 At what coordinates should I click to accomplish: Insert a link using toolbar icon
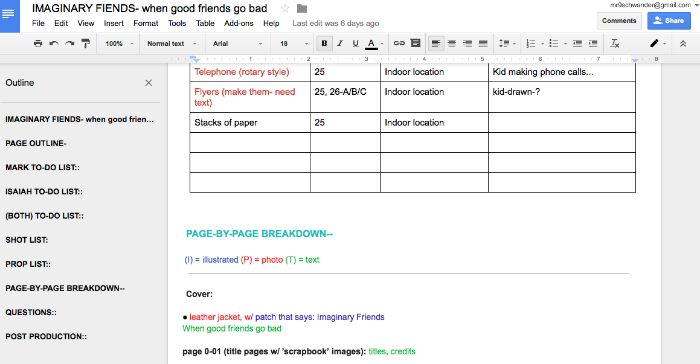[399, 43]
